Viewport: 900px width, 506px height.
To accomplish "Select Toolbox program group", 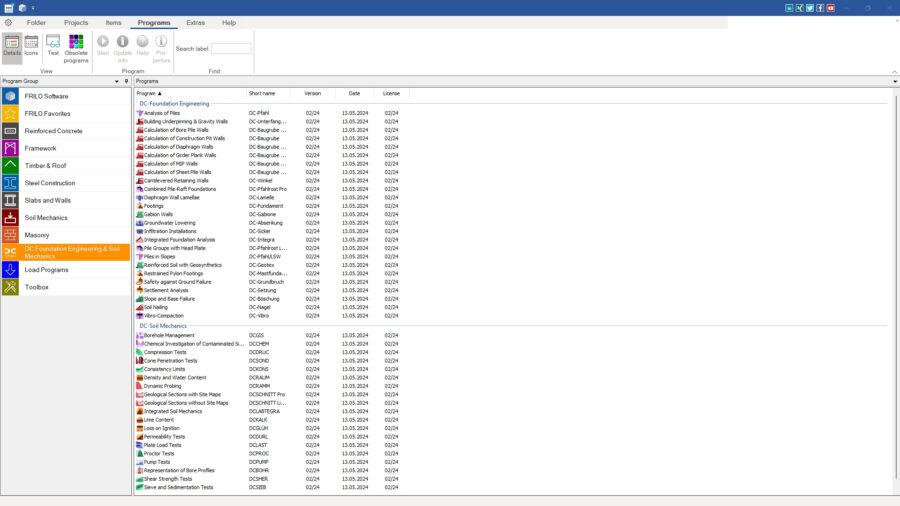I will pos(65,287).
